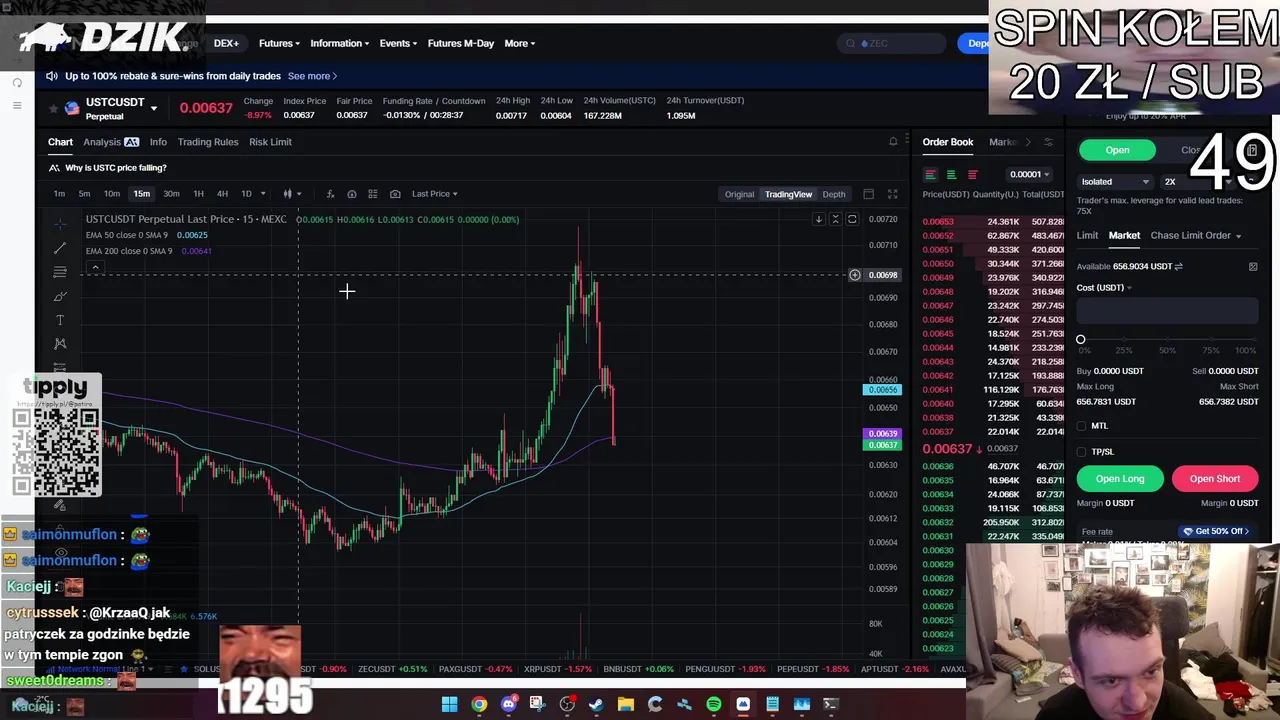Click the announcement speaker icon
Image resolution: width=1280 pixels, height=720 pixels.
[x=52, y=76]
